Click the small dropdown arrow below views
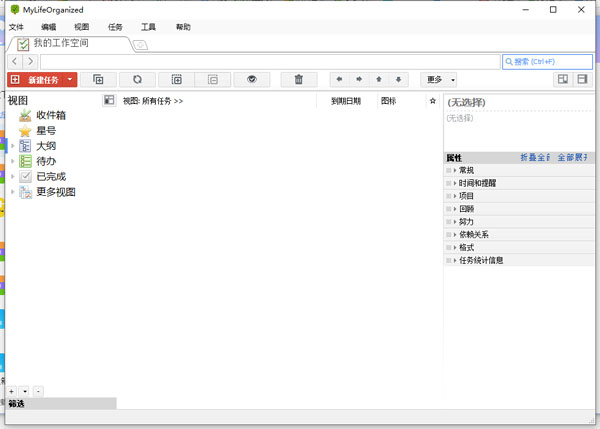The width and height of the screenshot is (600, 429). pos(24,391)
